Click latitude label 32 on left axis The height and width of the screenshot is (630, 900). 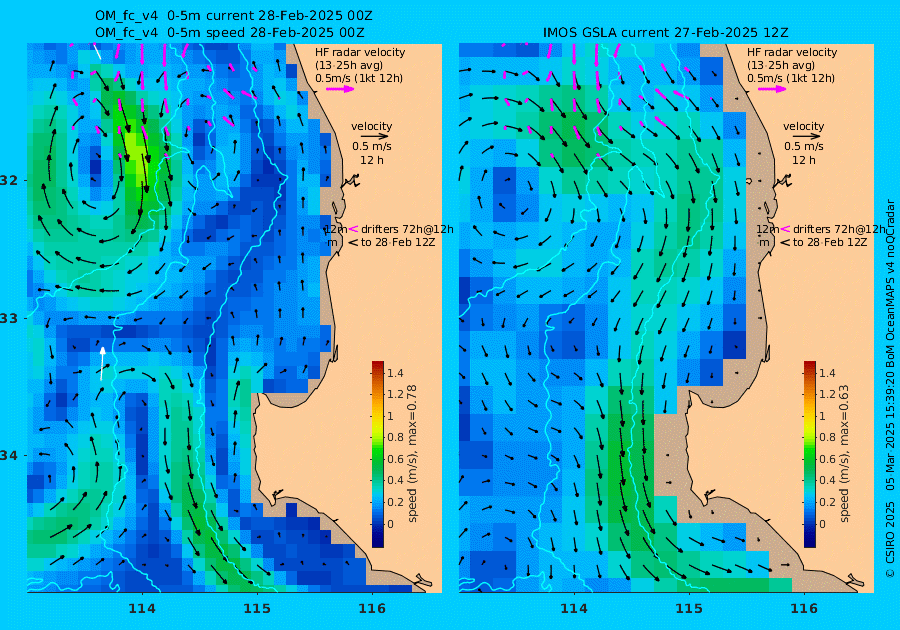9,180
